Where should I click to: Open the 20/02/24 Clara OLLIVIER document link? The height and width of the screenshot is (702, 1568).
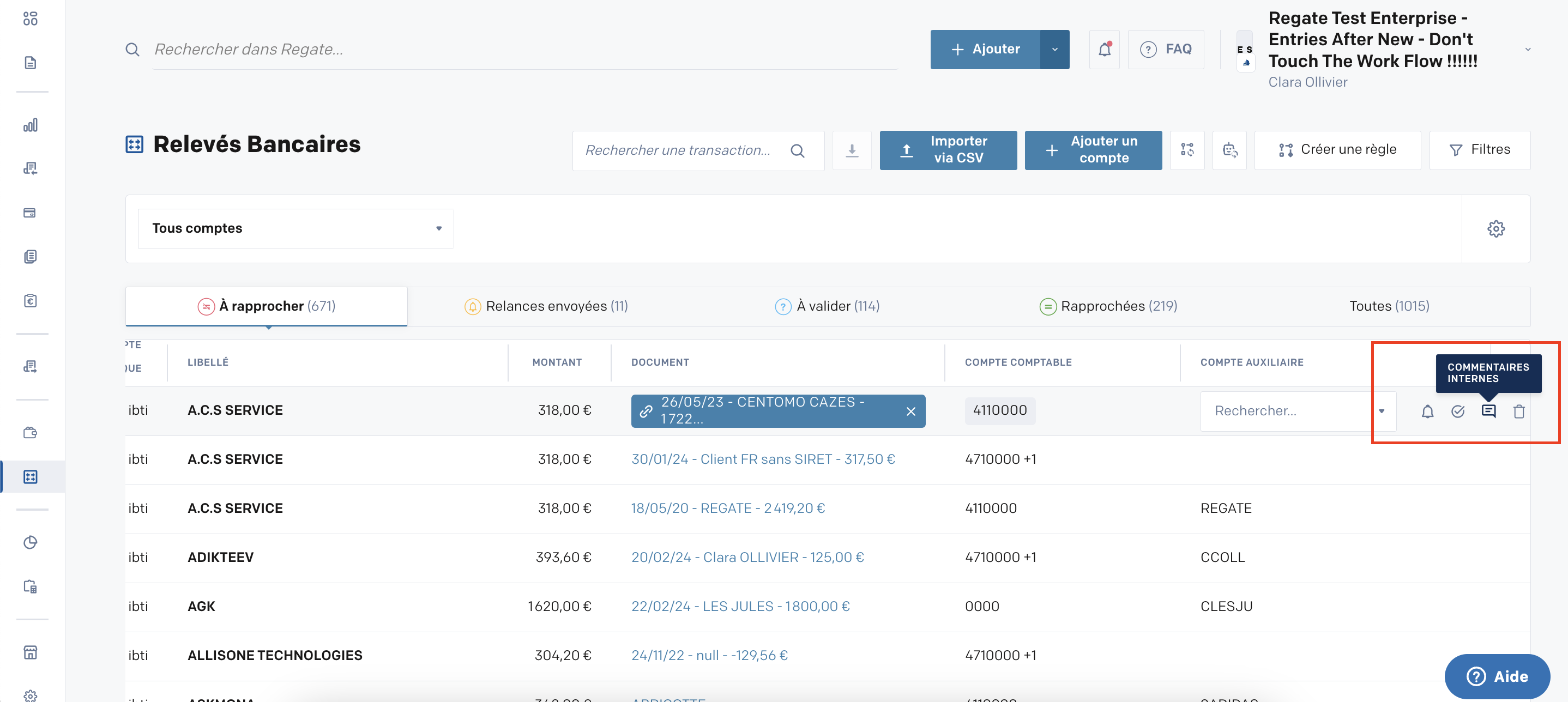pyautogui.click(x=747, y=557)
